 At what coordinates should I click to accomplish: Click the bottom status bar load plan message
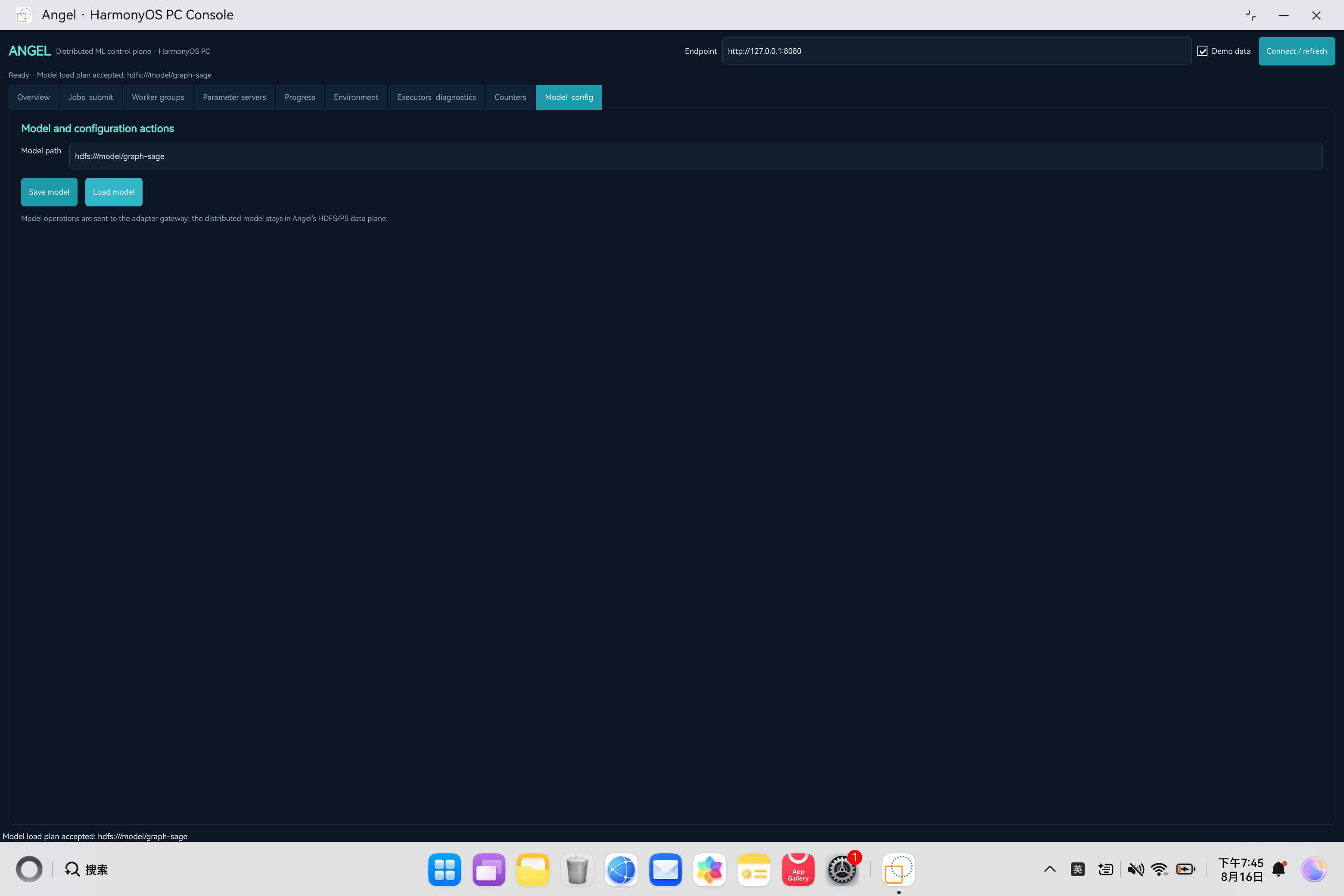pyautogui.click(x=95, y=836)
